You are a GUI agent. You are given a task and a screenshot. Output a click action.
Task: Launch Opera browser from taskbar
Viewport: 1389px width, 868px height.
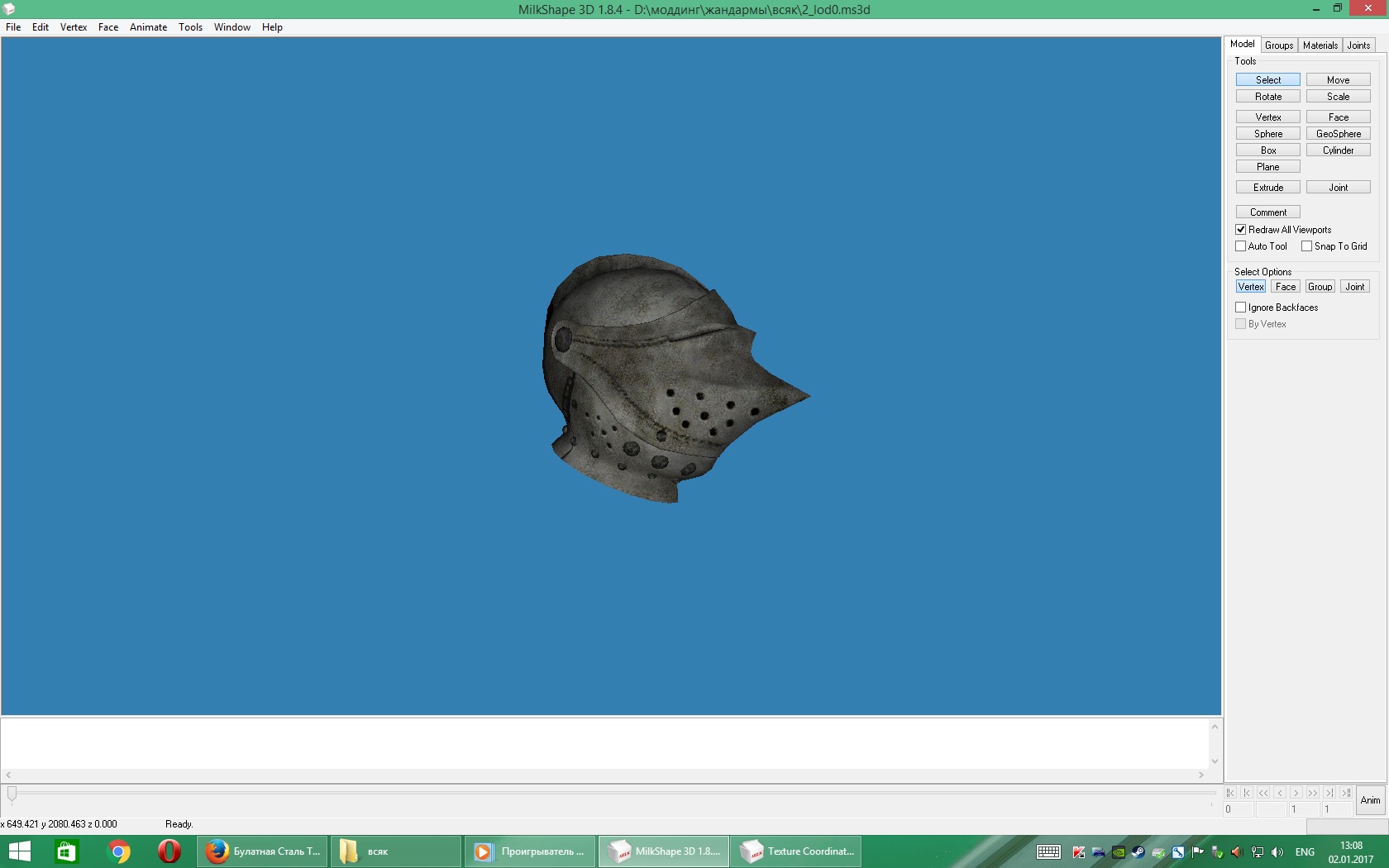point(169,851)
